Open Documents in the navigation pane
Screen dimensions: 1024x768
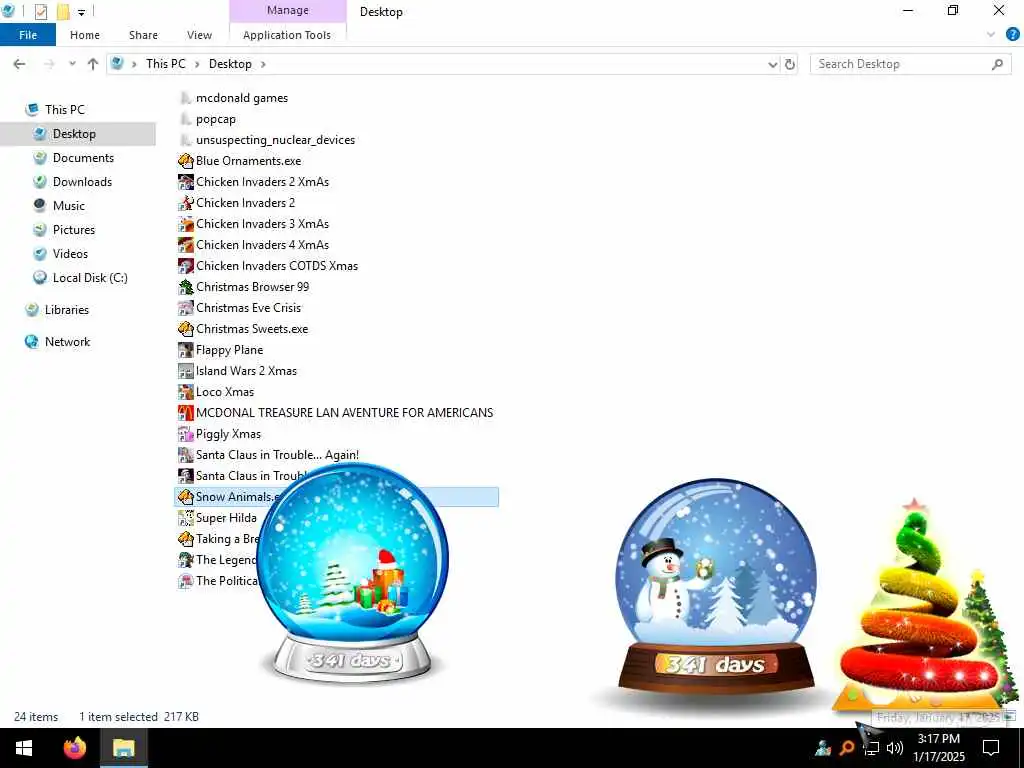(83, 158)
